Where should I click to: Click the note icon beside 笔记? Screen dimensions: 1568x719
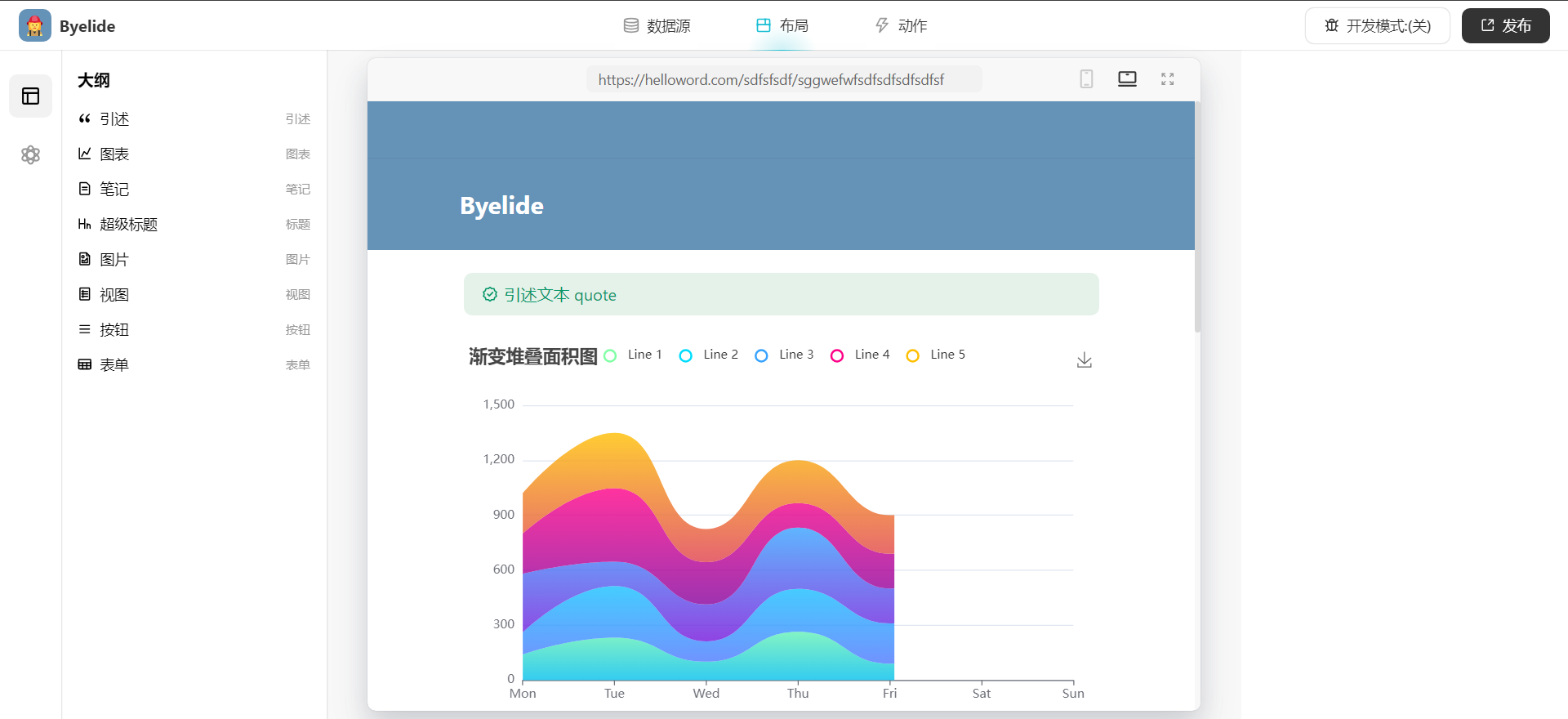click(x=84, y=189)
